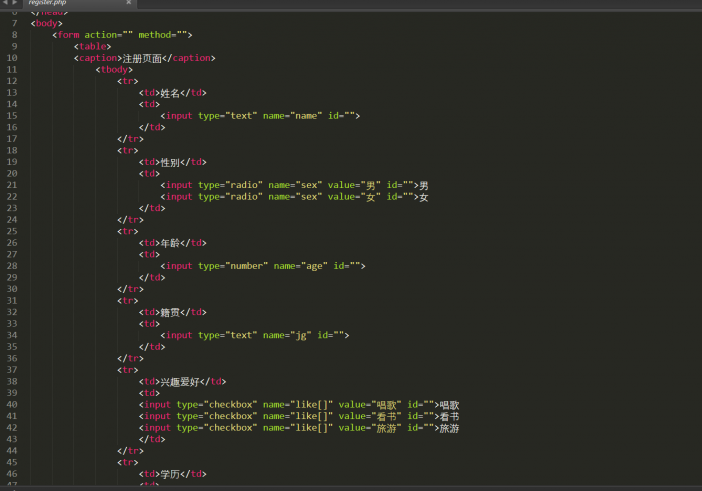Image resolution: width=702 pixels, height=491 pixels.
Task: Click value="男" on the radio input line
Action: 354,185
